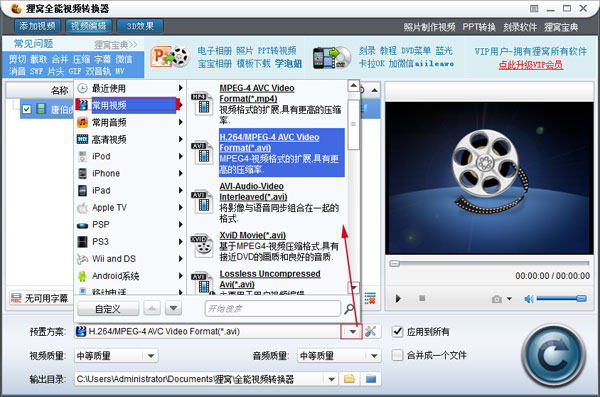Enable the 合并成一个文件 checkbox
Image resolution: width=600 pixels, height=397 pixels.
click(x=398, y=355)
